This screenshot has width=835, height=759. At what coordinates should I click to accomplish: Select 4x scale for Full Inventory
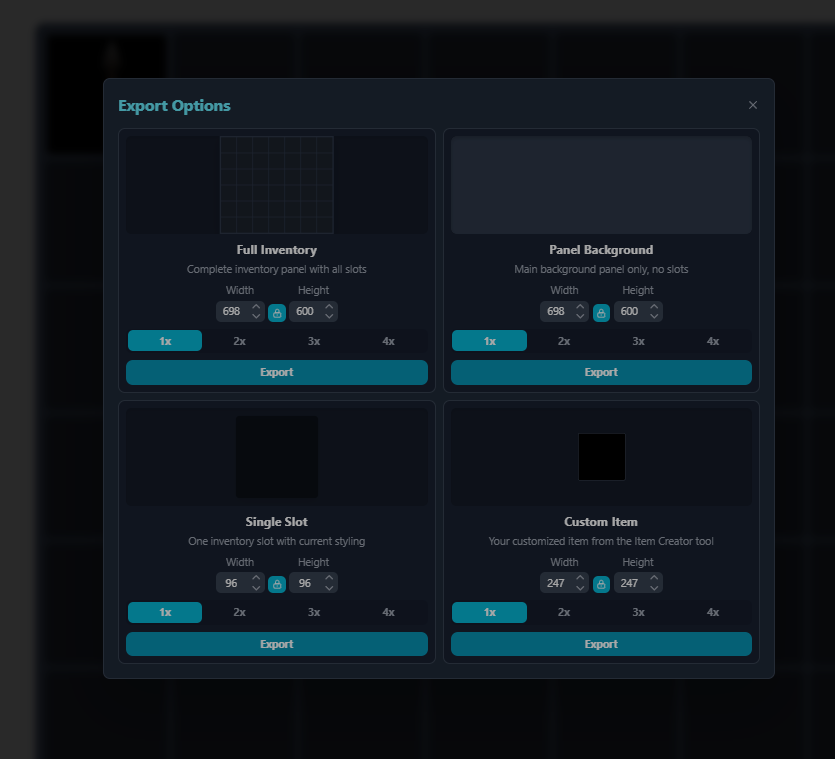(x=389, y=341)
